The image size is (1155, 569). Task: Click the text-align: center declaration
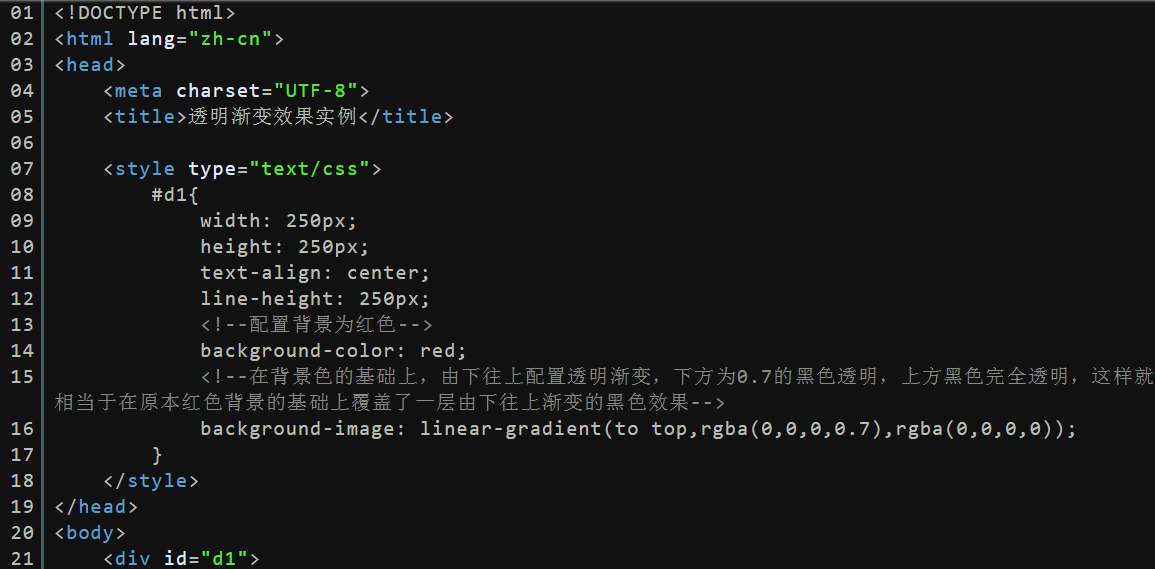(315, 273)
